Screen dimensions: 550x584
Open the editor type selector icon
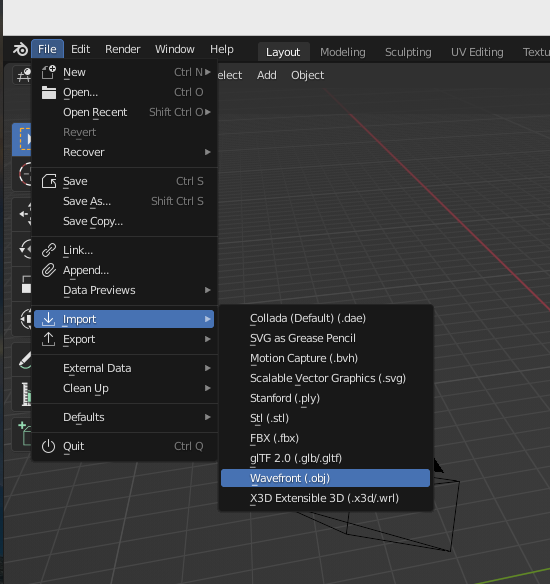23,75
